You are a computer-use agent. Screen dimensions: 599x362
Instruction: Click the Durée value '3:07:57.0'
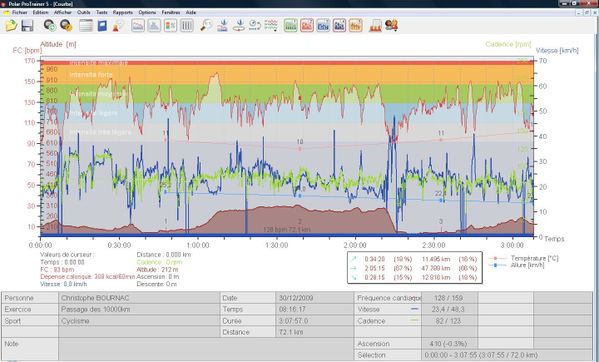coord(293,321)
